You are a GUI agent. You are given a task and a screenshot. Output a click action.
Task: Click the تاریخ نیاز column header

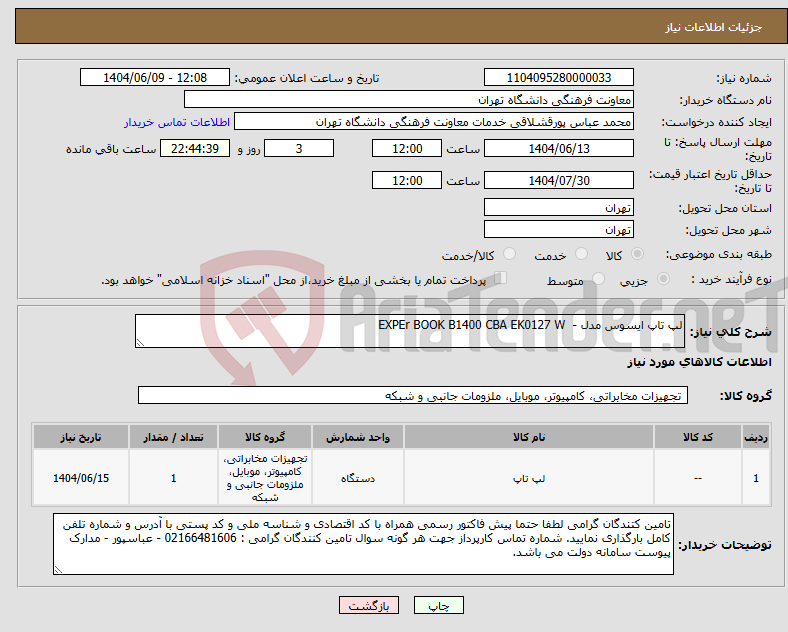click(x=81, y=437)
